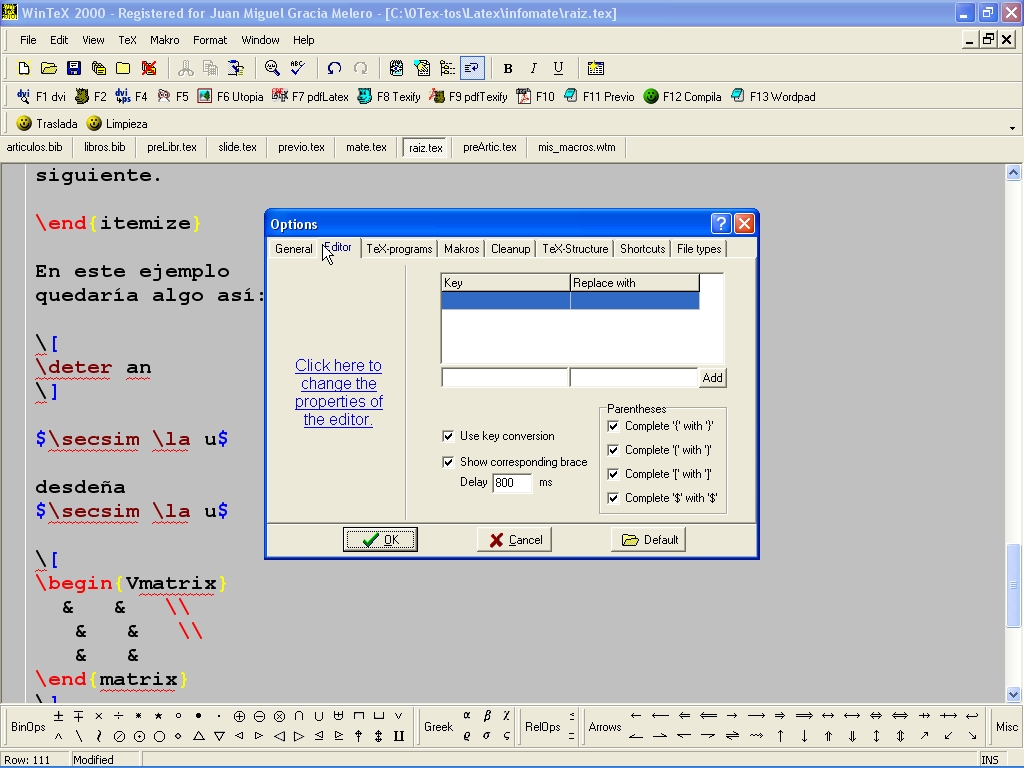The image size is (1024, 768).
Task: Click the editor scrollbar up arrow
Action: point(1014,172)
